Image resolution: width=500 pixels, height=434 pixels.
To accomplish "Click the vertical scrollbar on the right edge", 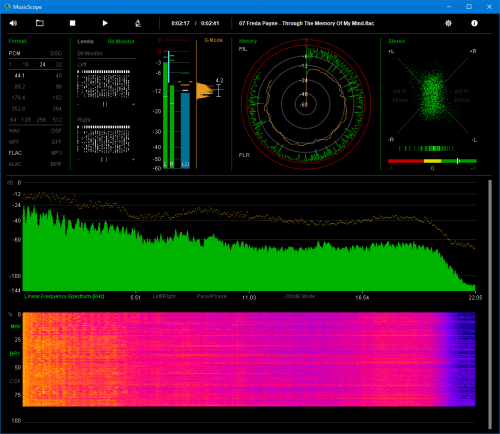I will click(x=490, y=304).
